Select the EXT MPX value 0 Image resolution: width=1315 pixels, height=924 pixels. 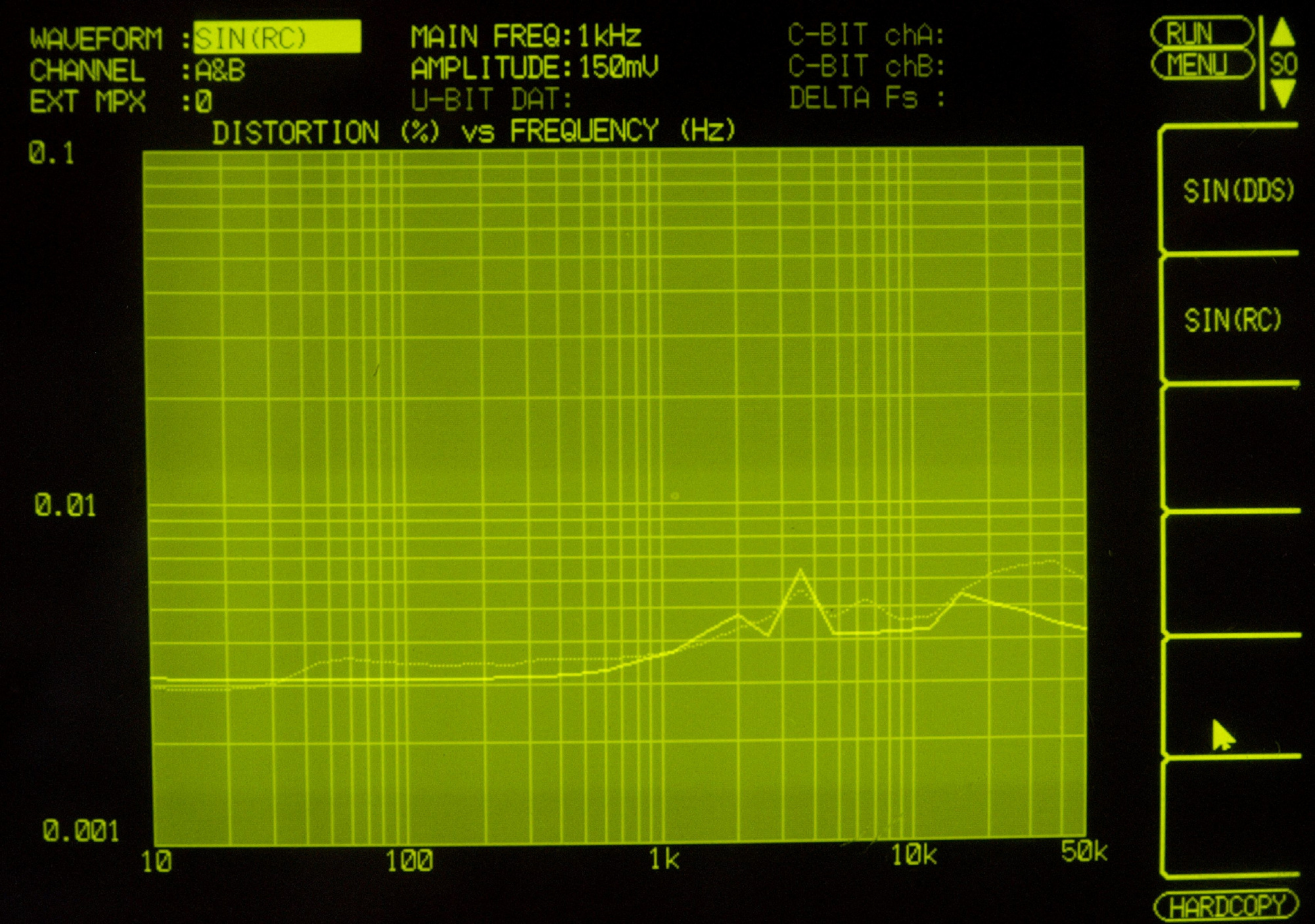(x=204, y=102)
